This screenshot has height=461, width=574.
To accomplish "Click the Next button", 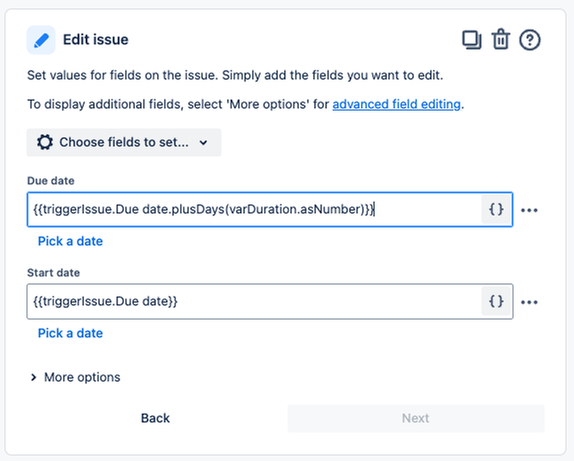I will [416, 418].
